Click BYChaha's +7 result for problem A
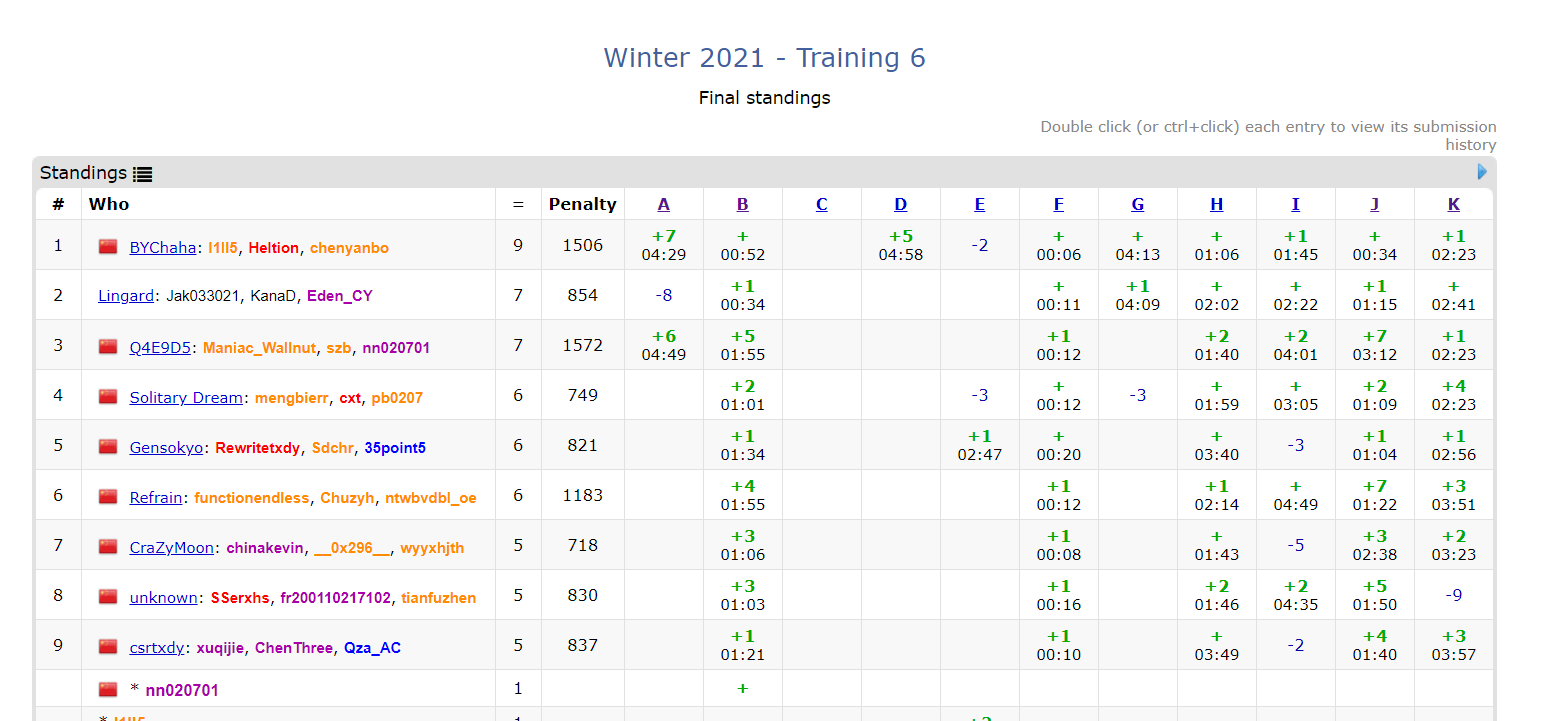 click(x=663, y=237)
